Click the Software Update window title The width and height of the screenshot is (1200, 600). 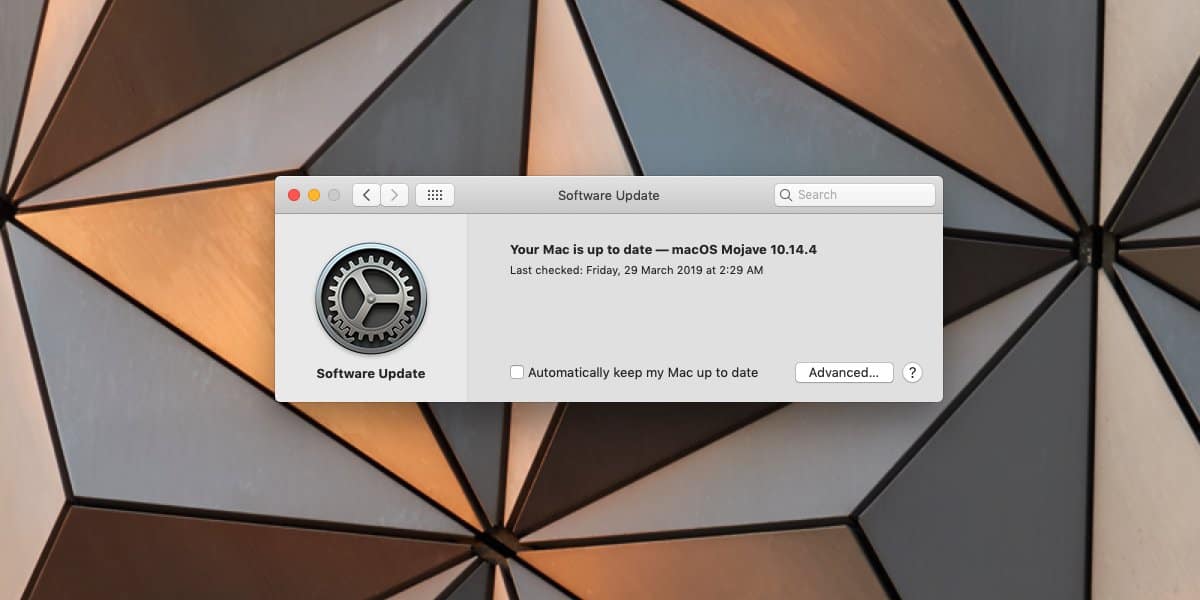609,195
